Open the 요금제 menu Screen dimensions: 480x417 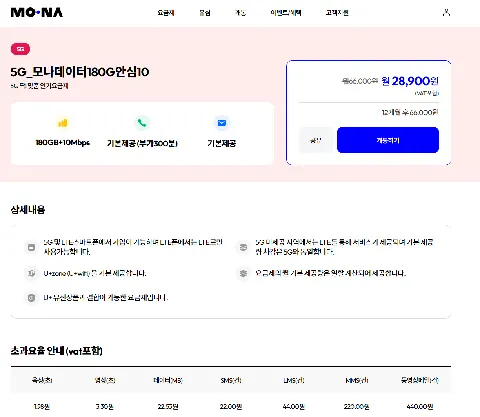166,13
